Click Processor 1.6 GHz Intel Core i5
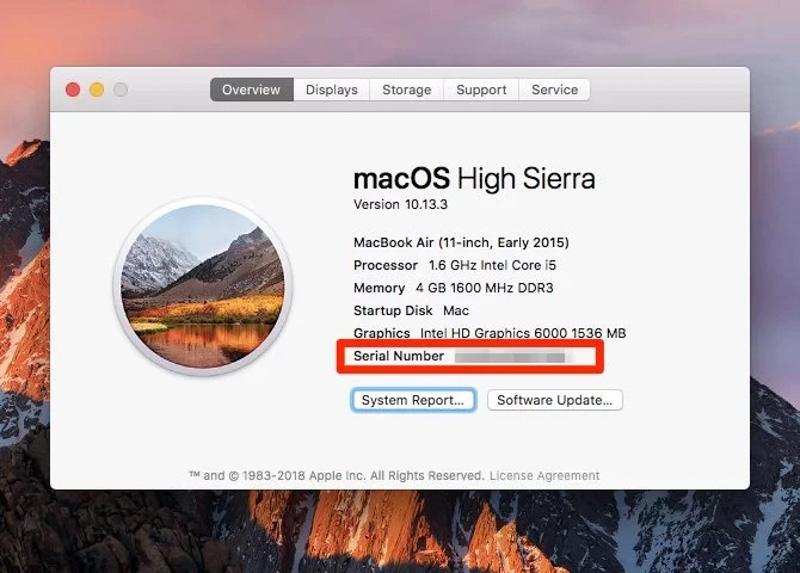The image size is (800, 573). 455,265
